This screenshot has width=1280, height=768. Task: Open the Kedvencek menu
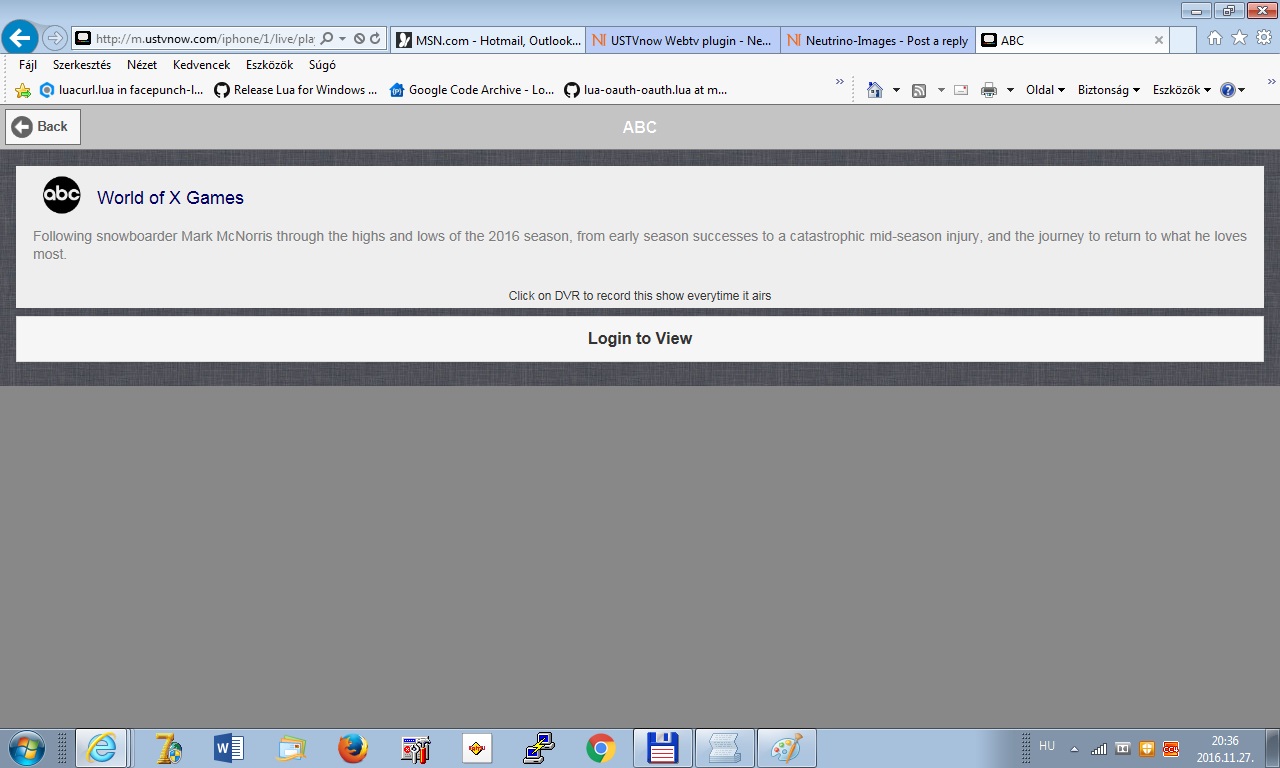point(201,65)
